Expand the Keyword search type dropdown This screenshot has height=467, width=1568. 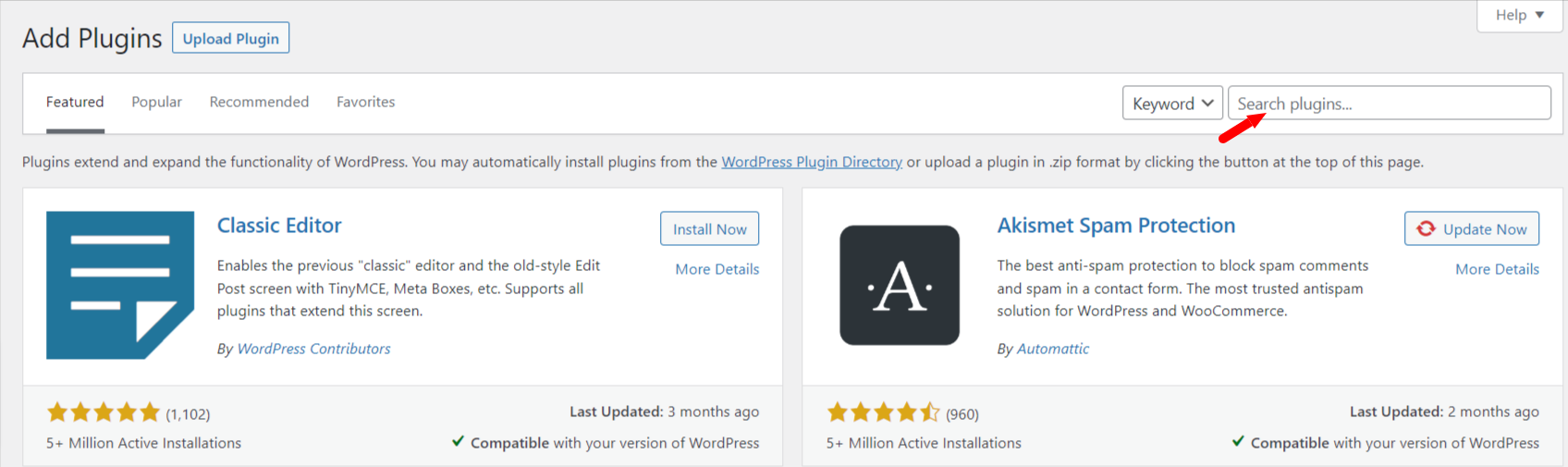click(1172, 104)
